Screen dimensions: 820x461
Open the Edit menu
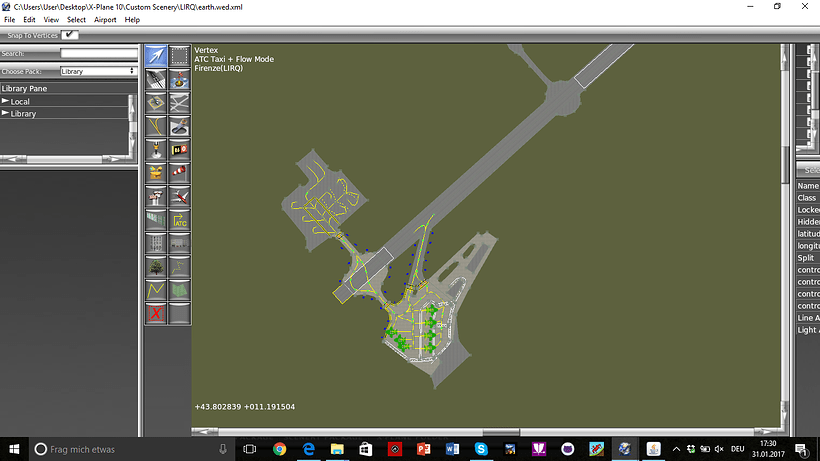point(29,20)
